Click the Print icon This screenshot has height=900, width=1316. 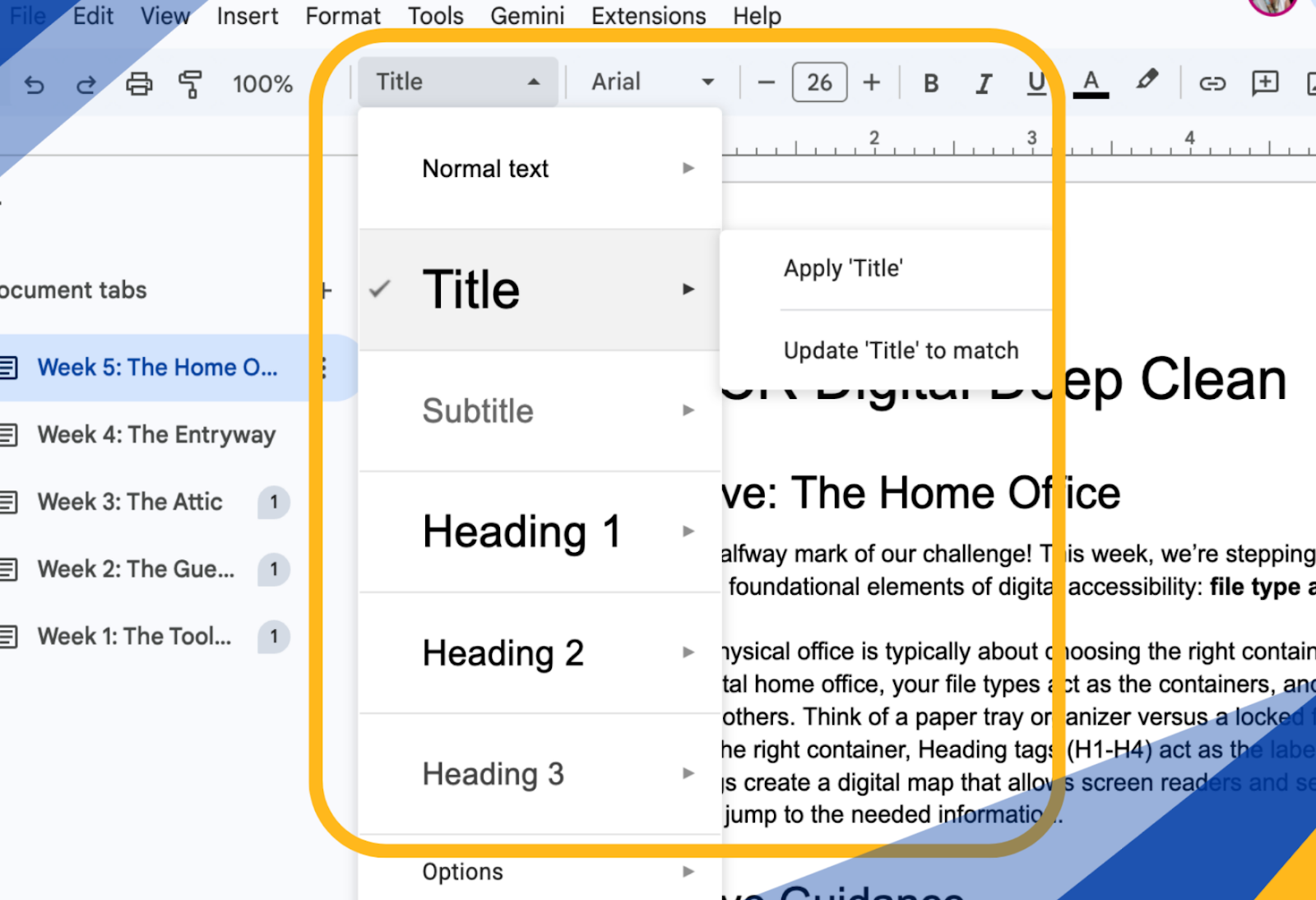click(x=139, y=84)
